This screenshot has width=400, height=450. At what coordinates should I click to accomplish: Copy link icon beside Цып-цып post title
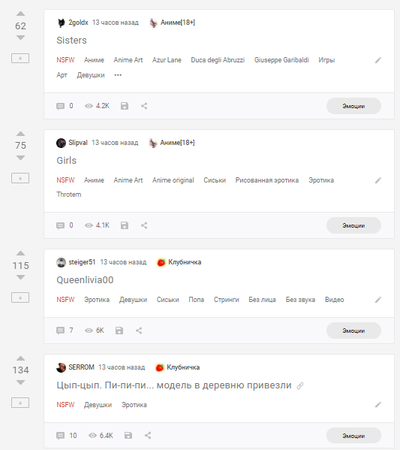300,386
